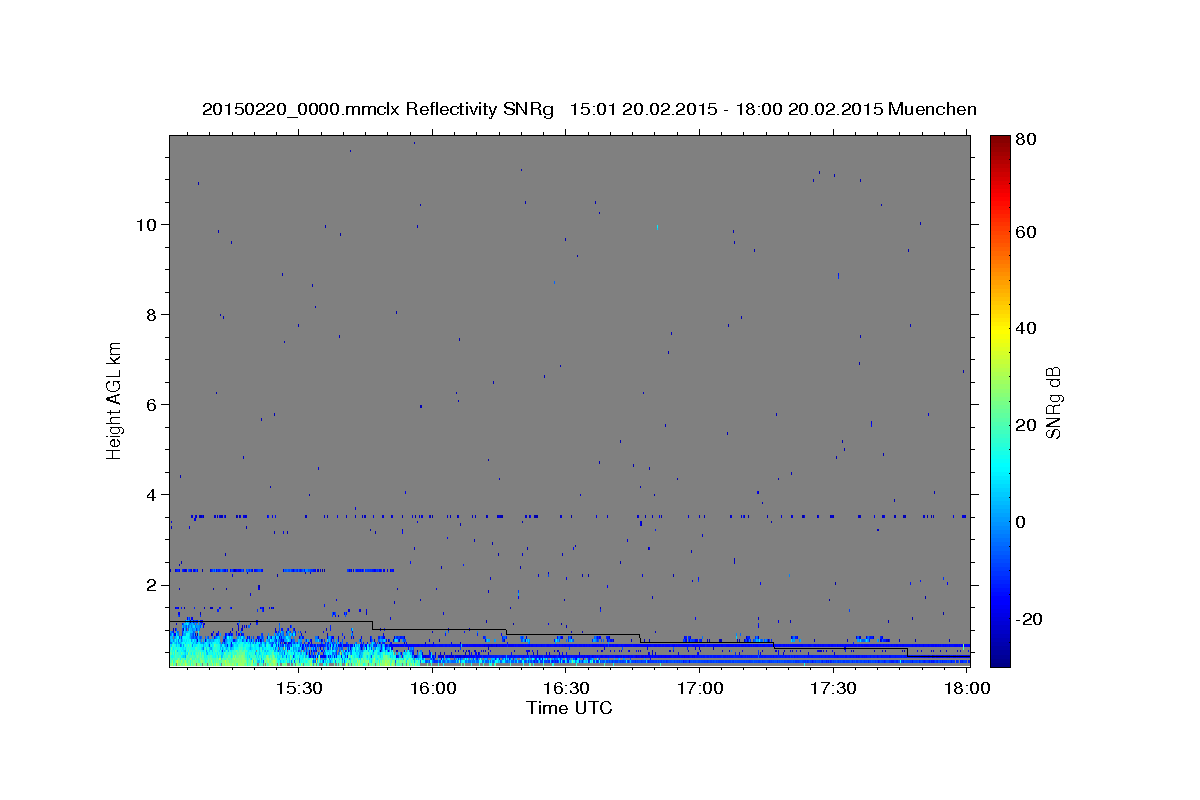Click the 15:30 time tick label
This screenshot has height=800, width=1200.
tap(299, 689)
